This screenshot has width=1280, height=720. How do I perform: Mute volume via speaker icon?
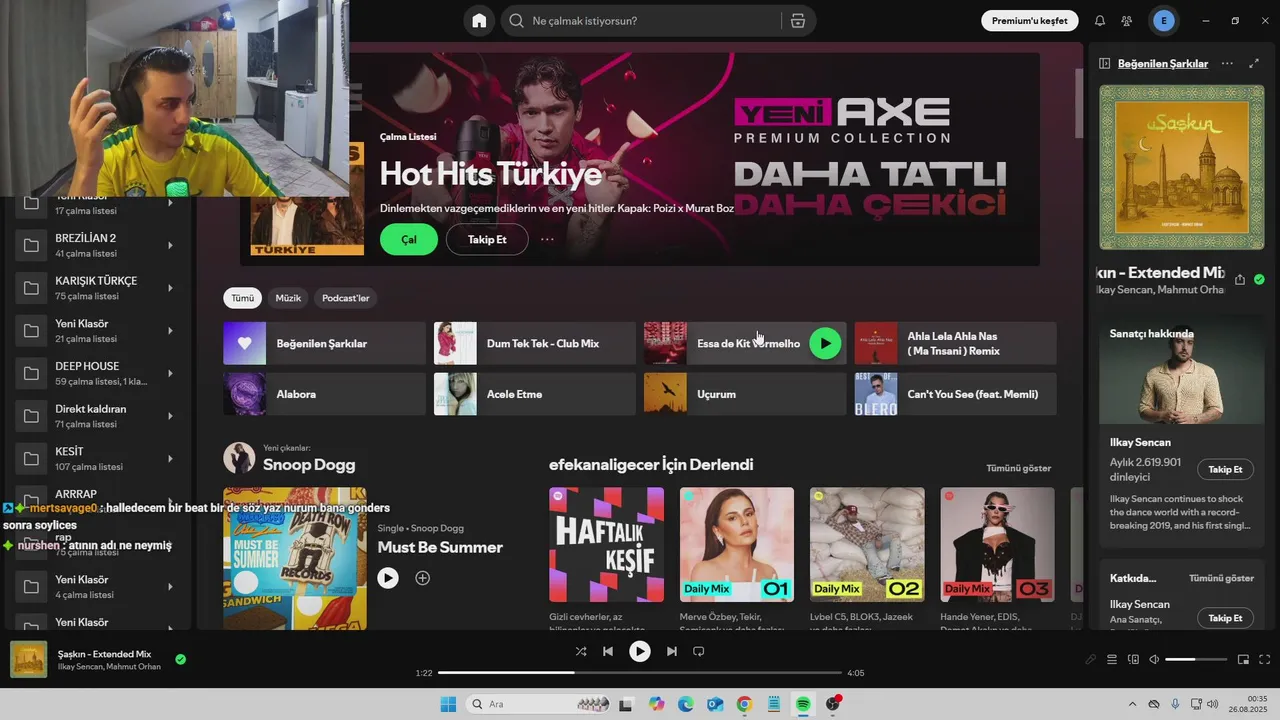click(x=1154, y=659)
